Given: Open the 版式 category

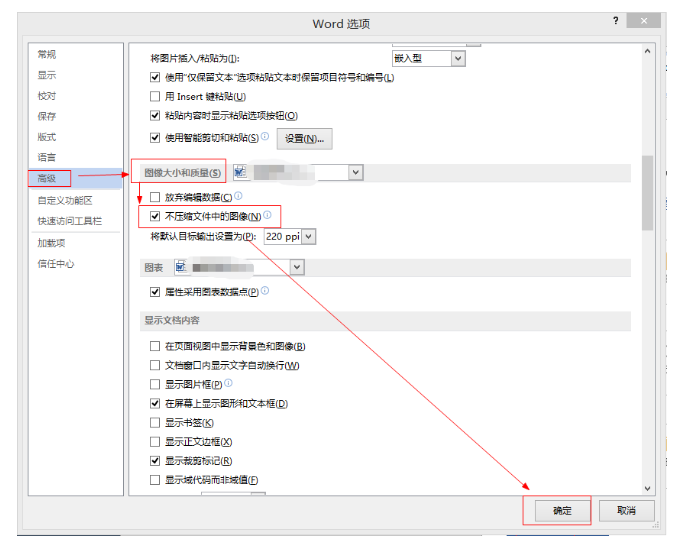Looking at the screenshot, I should point(47,137).
